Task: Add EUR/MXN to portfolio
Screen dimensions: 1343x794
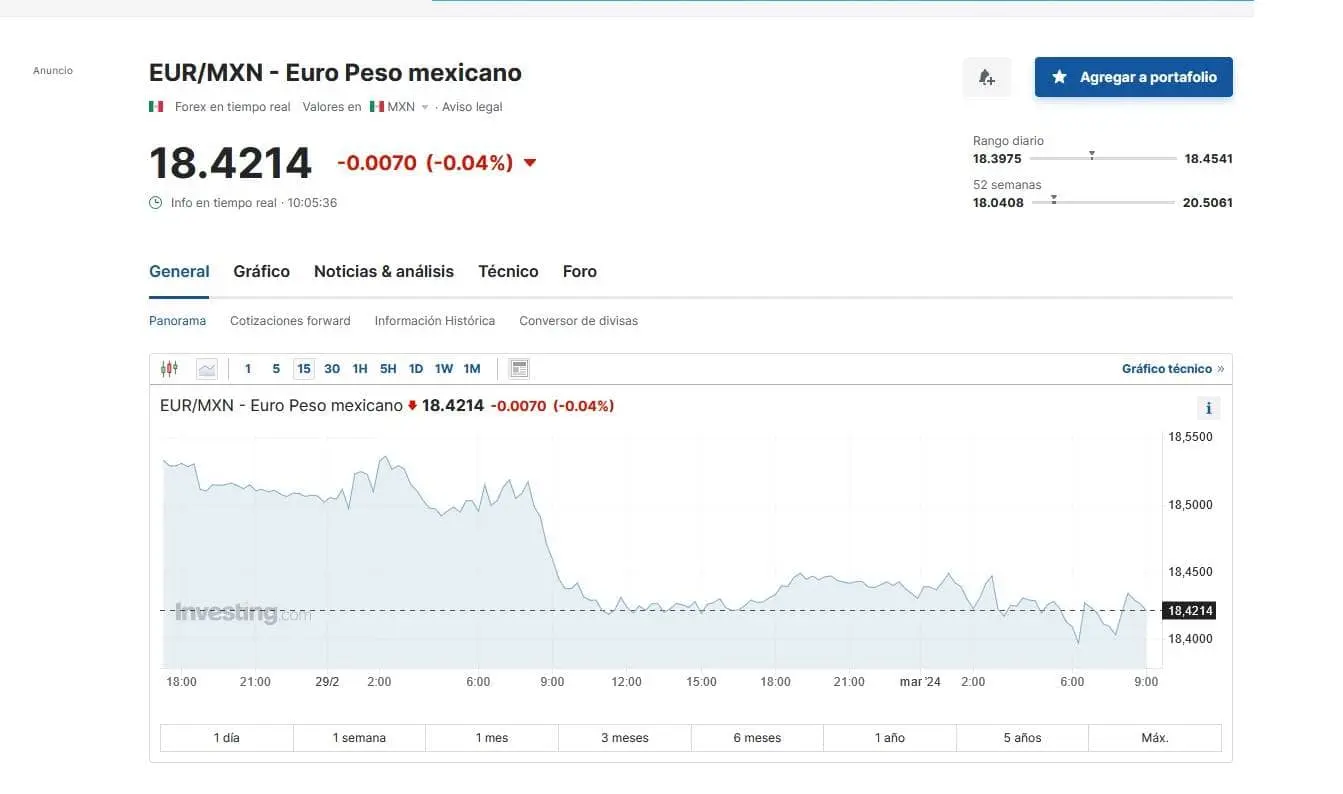Action: coord(1133,77)
